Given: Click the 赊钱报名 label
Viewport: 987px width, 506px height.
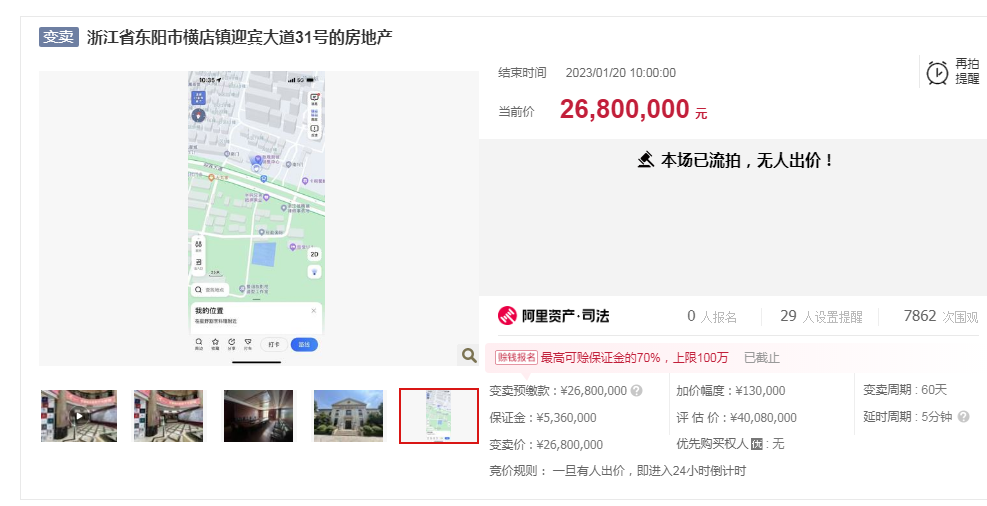Looking at the screenshot, I should click(516, 358).
